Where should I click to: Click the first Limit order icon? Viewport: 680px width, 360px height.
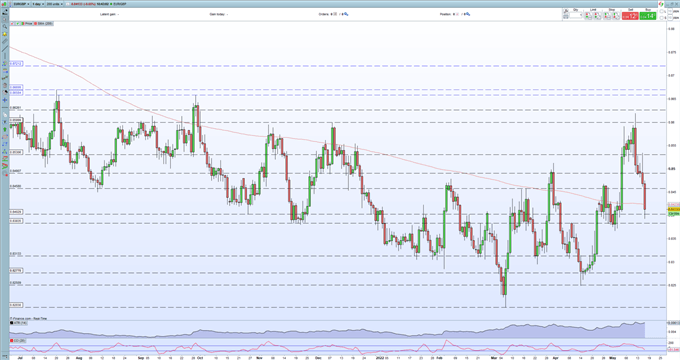pyautogui.click(x=588, y=16)
